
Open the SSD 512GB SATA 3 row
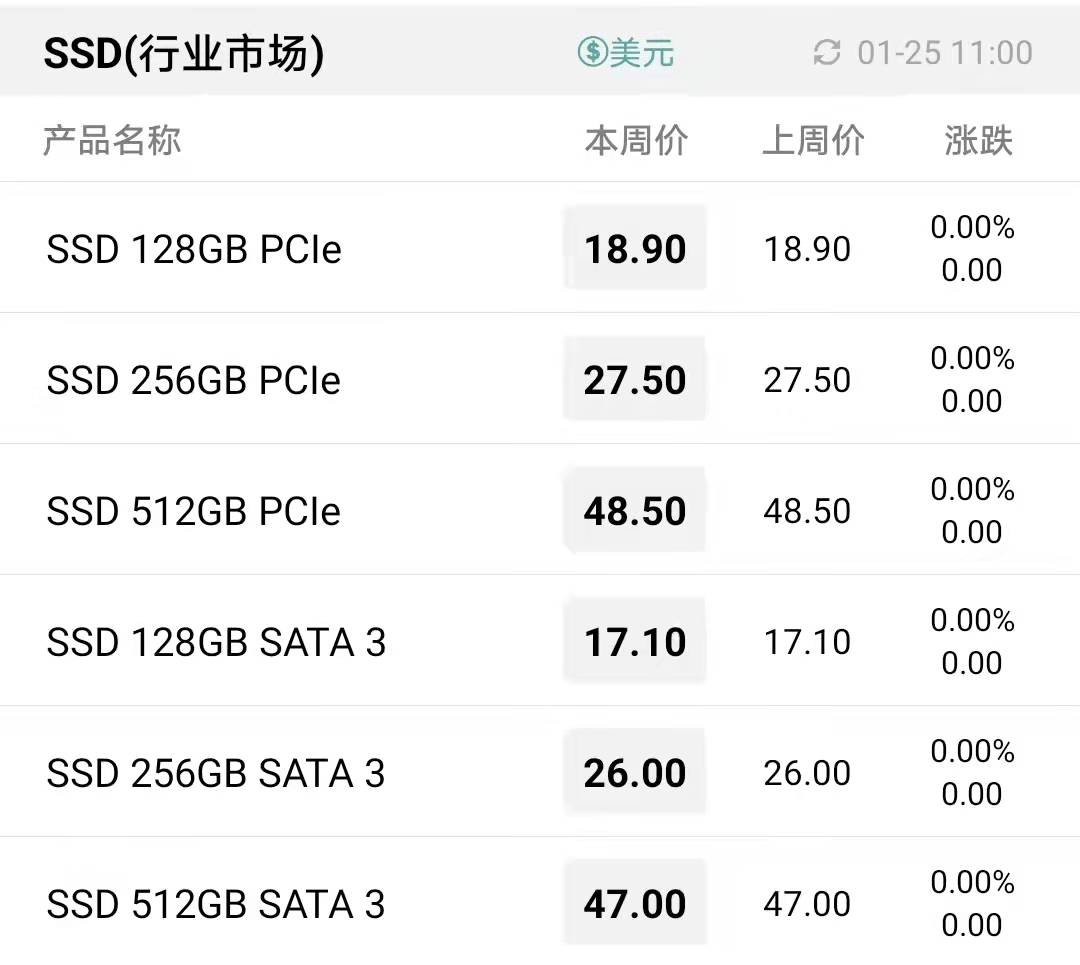[540, 902]
